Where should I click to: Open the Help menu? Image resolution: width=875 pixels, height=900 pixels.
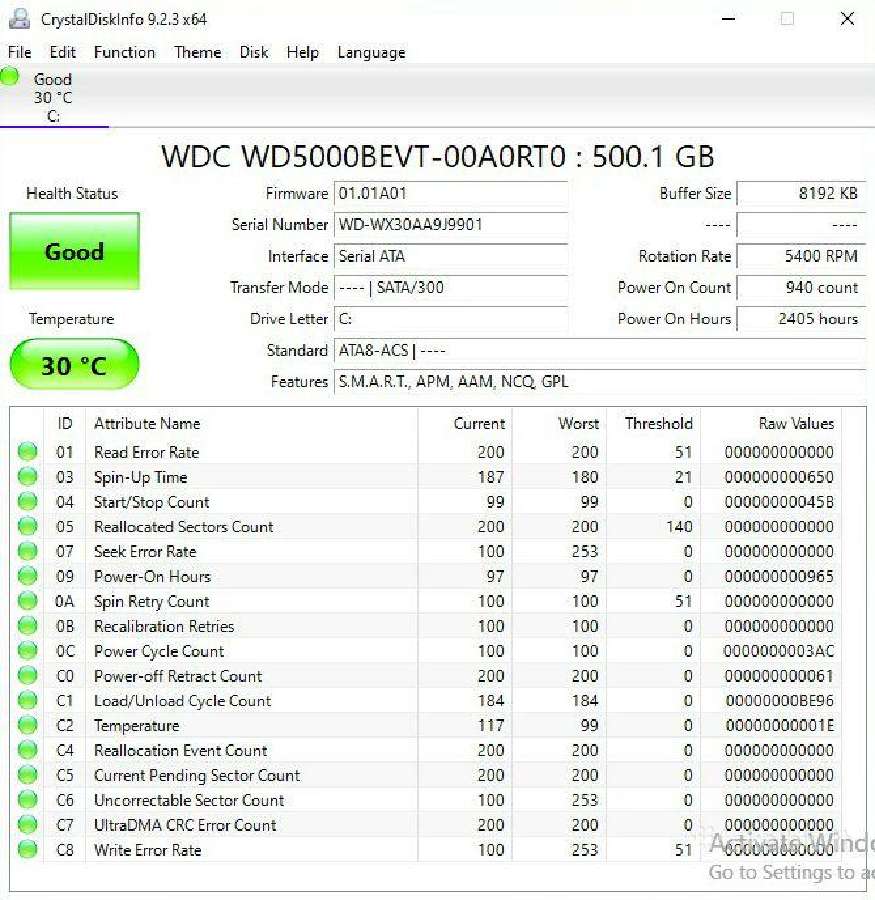tap(303, 52)
